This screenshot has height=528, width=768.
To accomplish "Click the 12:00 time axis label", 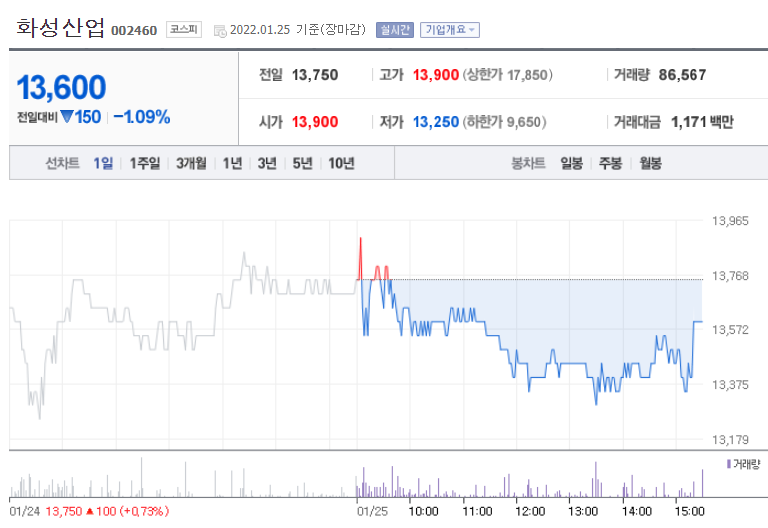I will coord(530,511).
